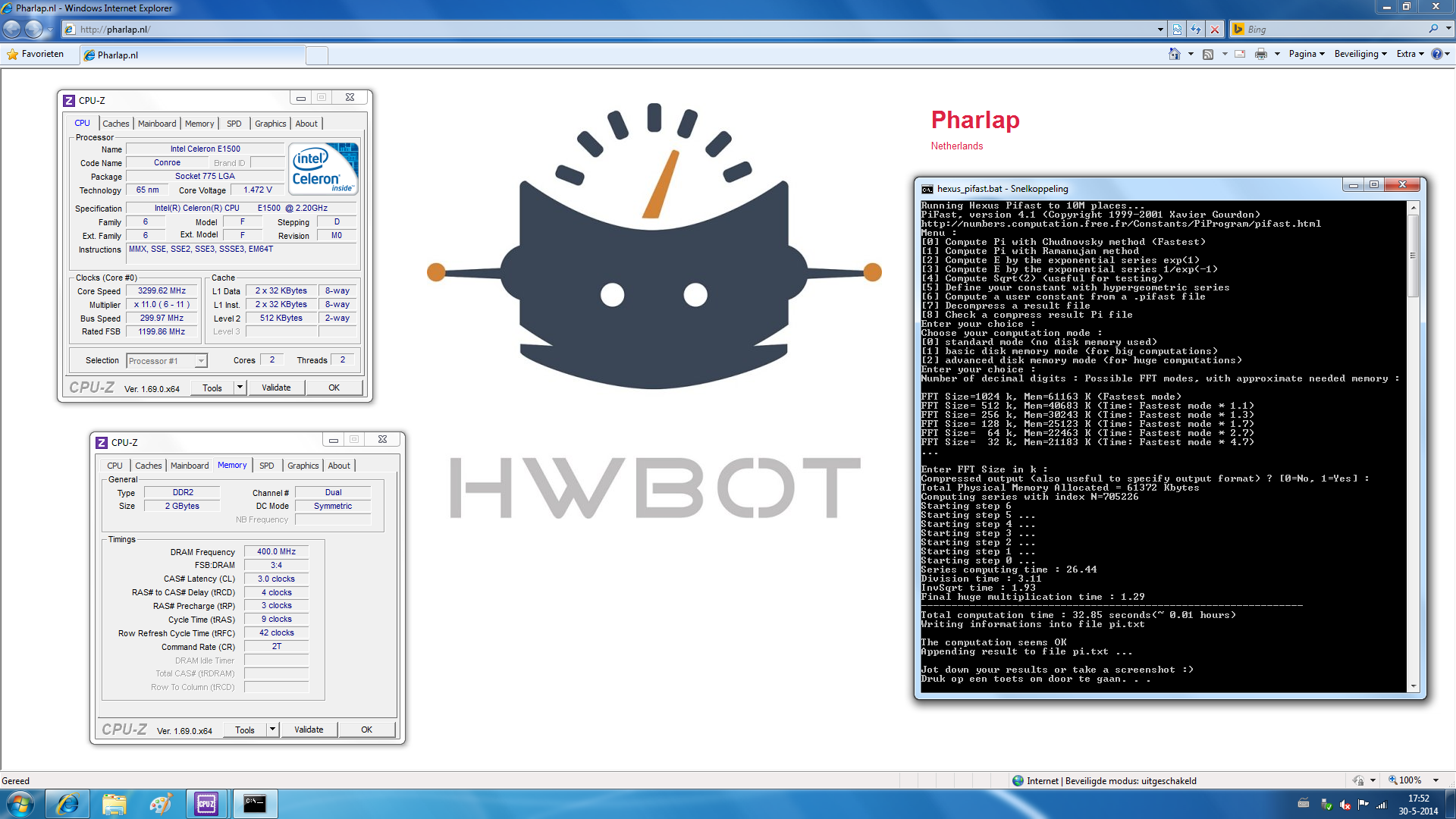Click scroll down arrow in console window
1456x819 pixels.
point(1413,686)
